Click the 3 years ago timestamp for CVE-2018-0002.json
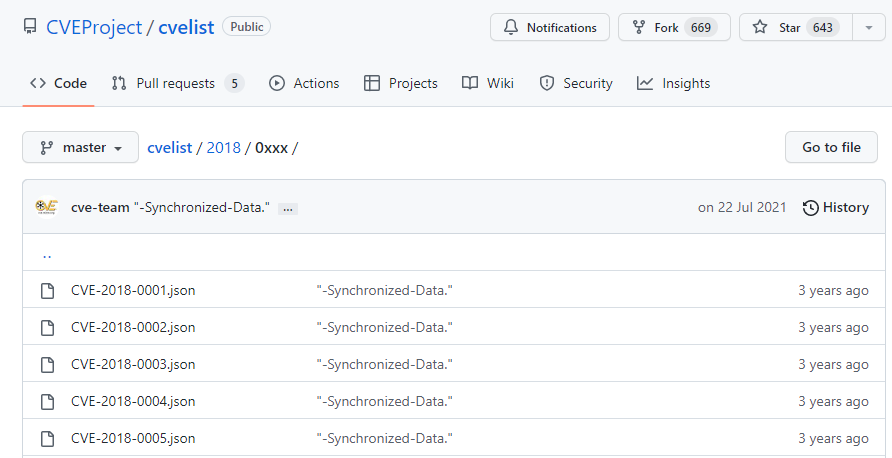 click(833, 328)
